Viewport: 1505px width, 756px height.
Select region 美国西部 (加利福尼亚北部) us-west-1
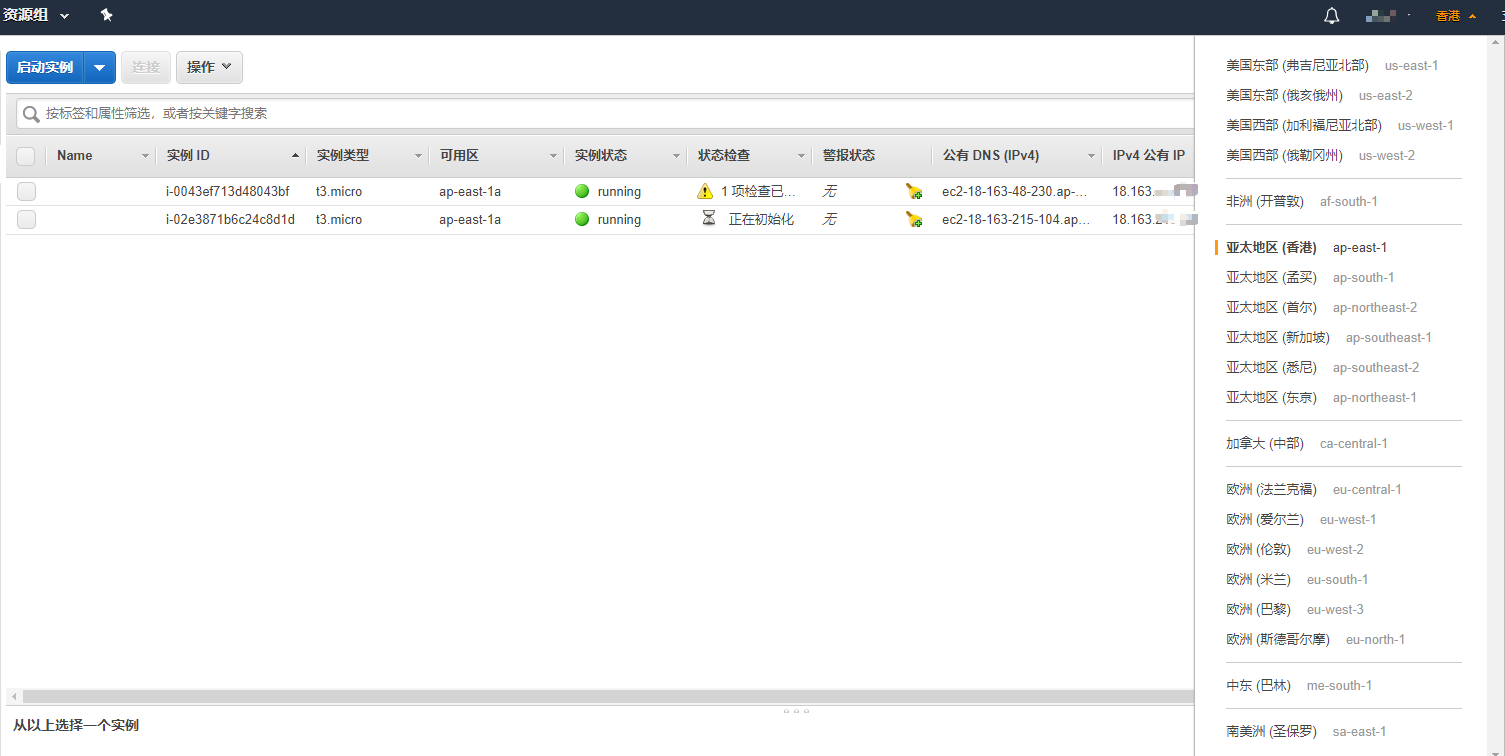[x=1340, y=125]
